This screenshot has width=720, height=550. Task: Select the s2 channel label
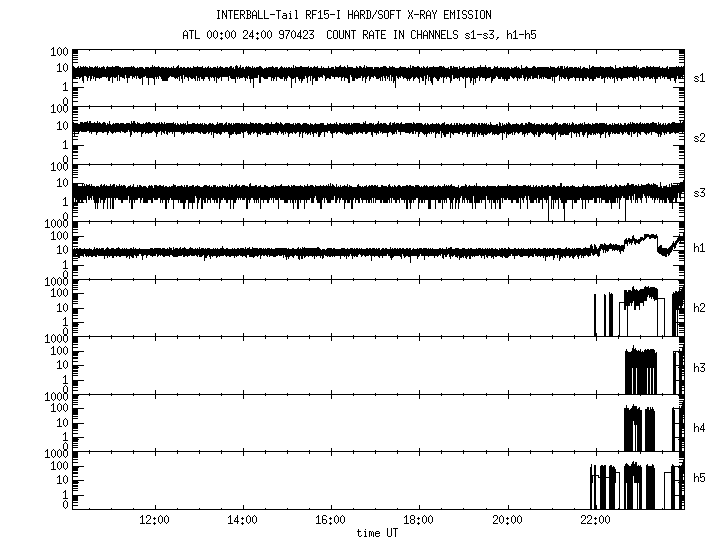(699, 136)
